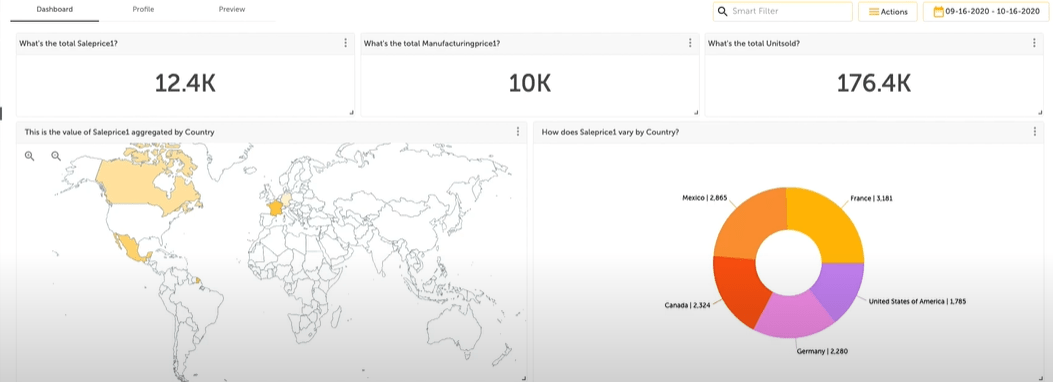This screenshot has width=1053, height=382.
Task: Switch to the Preview tab
Action: [232, 9]
